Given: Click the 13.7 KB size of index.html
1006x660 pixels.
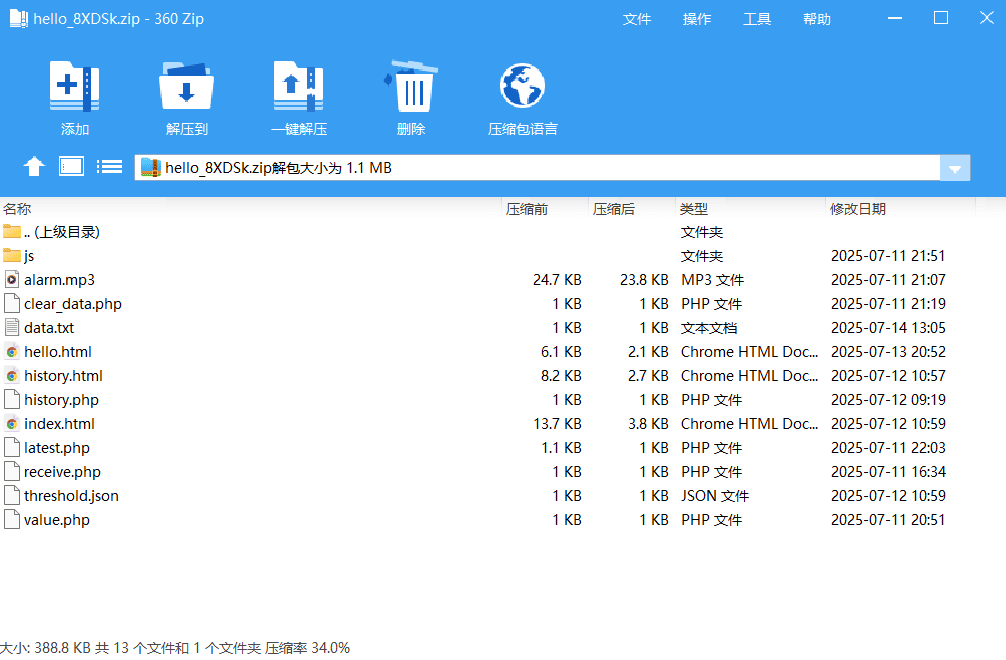Looking at the screenshot, I should pos(557,424).
